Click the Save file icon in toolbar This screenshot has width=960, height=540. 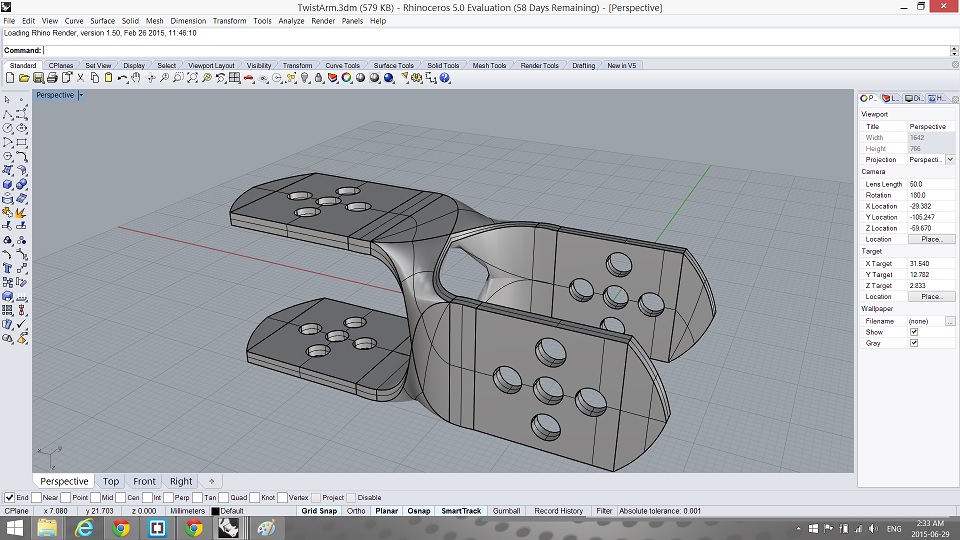[x=38, y=78]
